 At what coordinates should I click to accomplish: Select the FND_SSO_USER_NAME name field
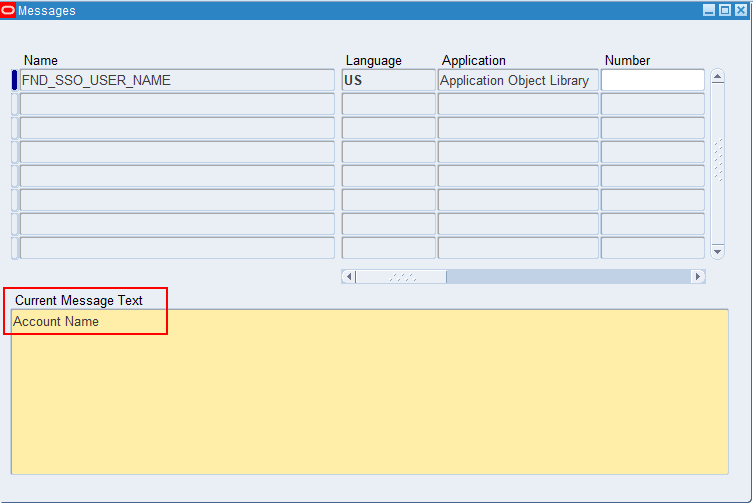[x=177, y=80]
